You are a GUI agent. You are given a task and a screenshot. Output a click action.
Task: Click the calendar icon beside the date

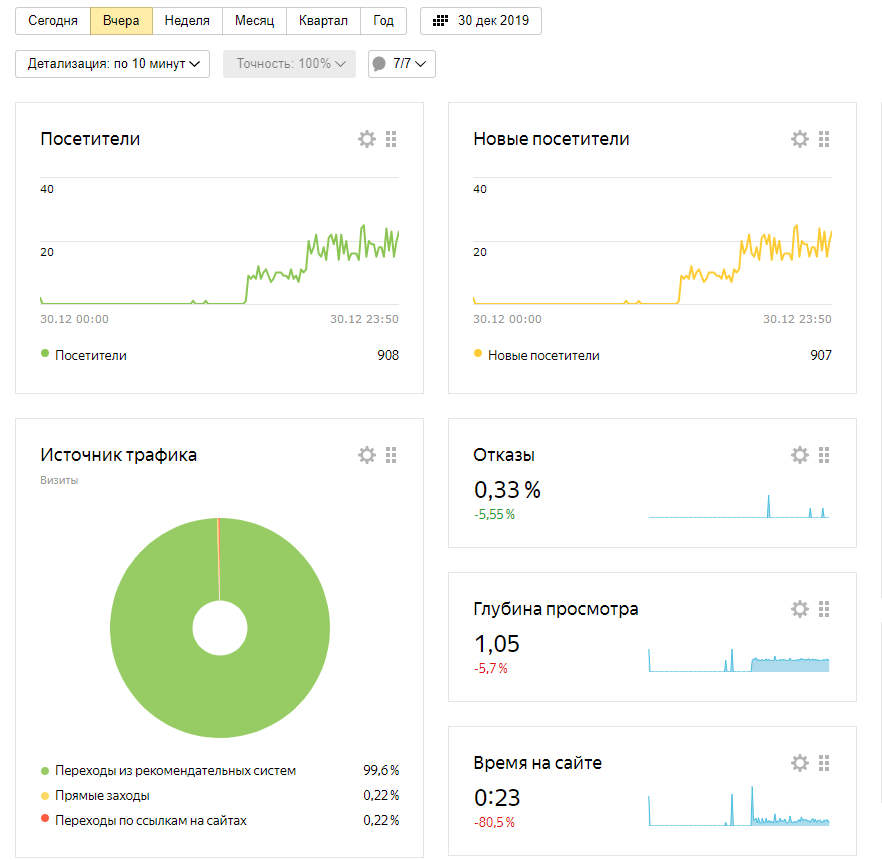coord(440,21)
